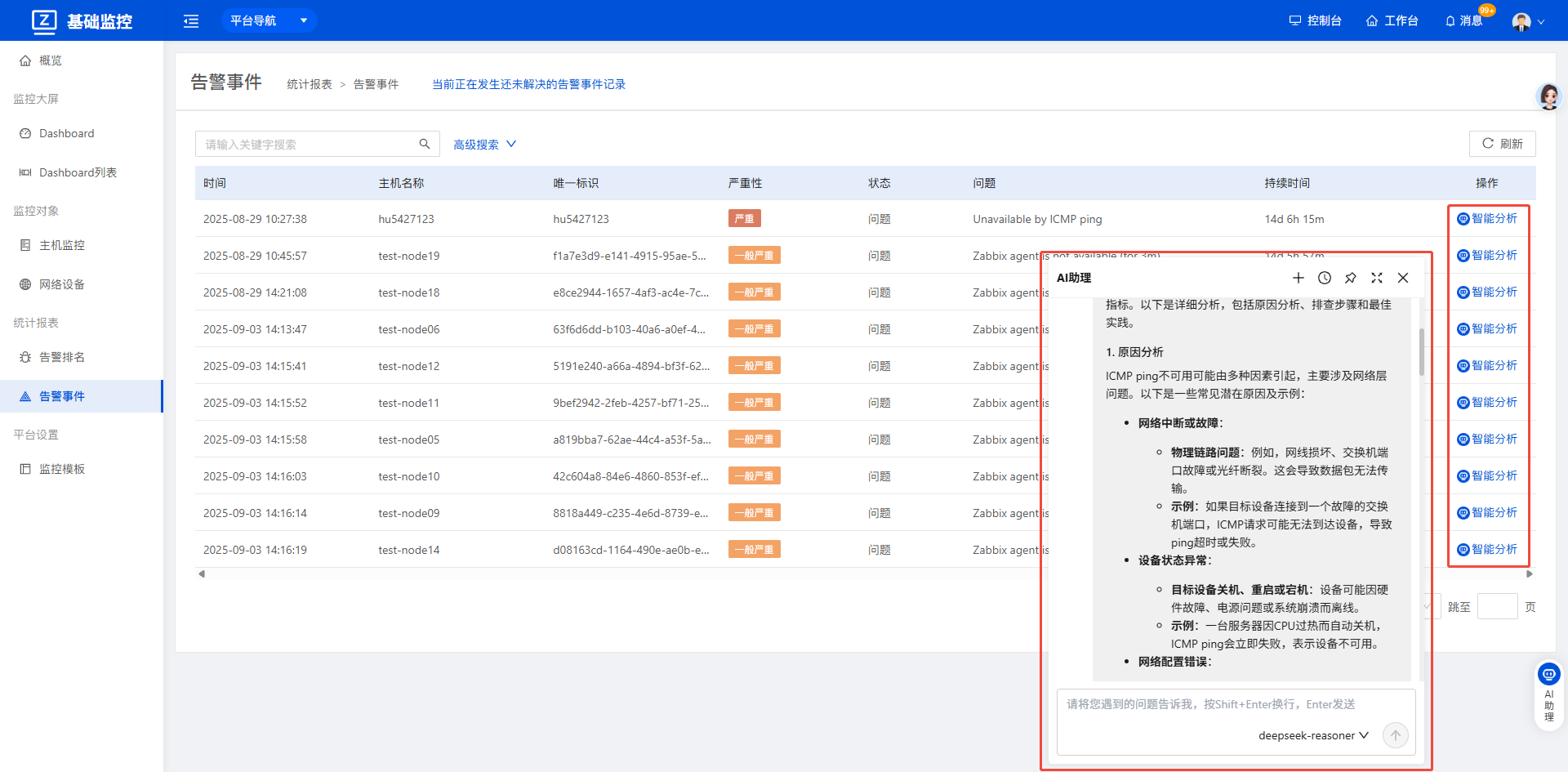This screenshot has height=772, width=1568.
Task: Click the AI助理 conversation scrollbar
Action: coord(1421,351)
